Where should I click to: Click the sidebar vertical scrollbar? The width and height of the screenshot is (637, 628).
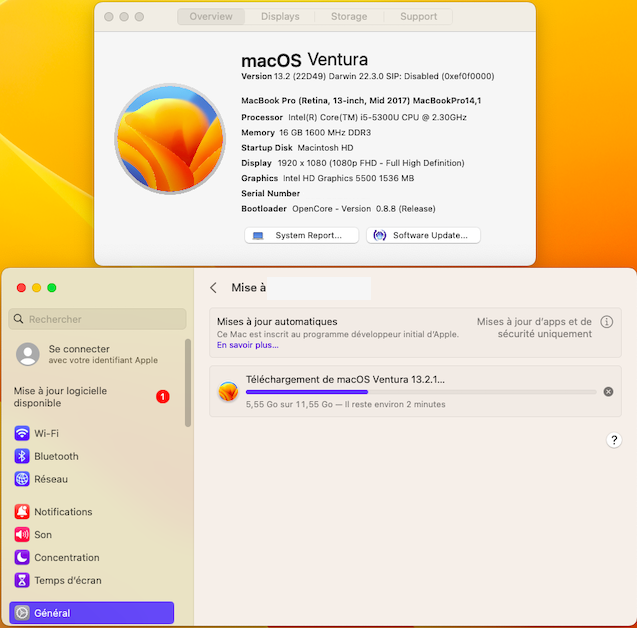[x=188, y=382]
